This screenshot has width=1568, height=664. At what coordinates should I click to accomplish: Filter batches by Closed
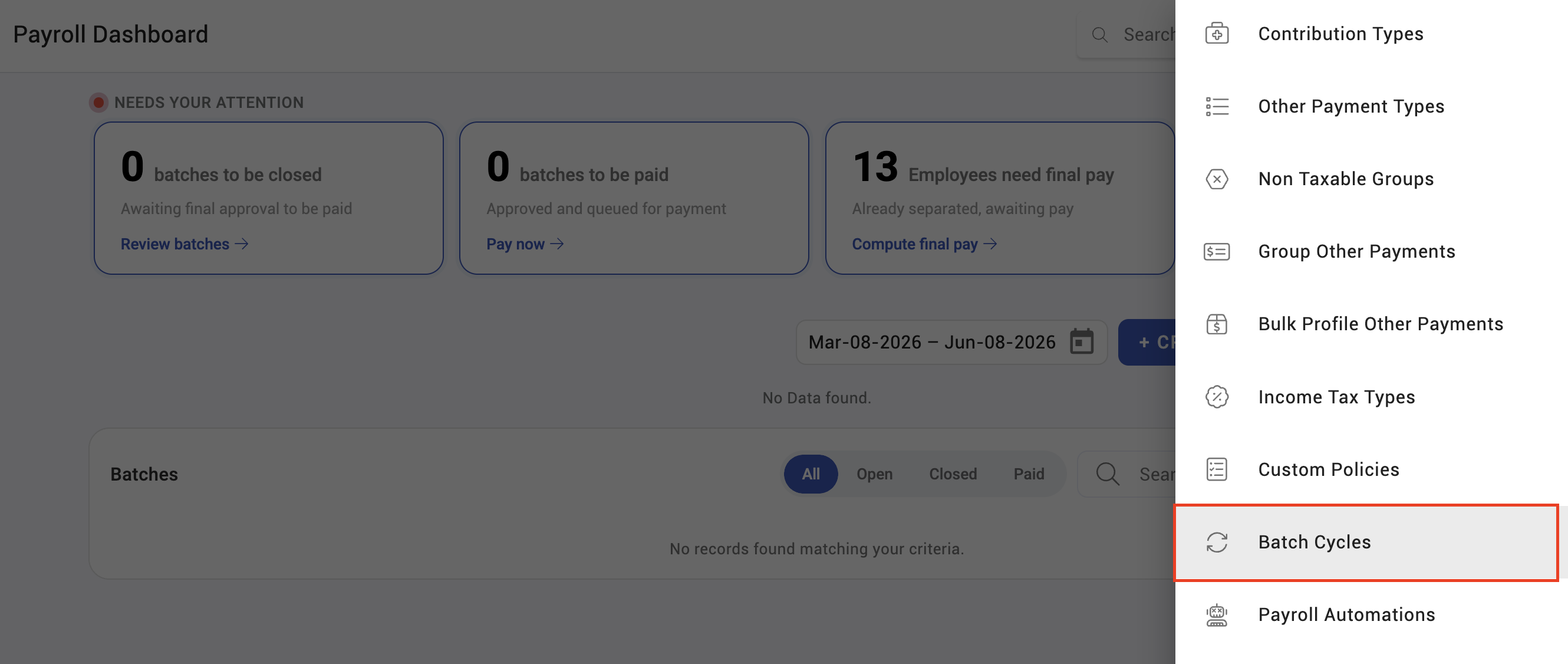tap(953, 474)
